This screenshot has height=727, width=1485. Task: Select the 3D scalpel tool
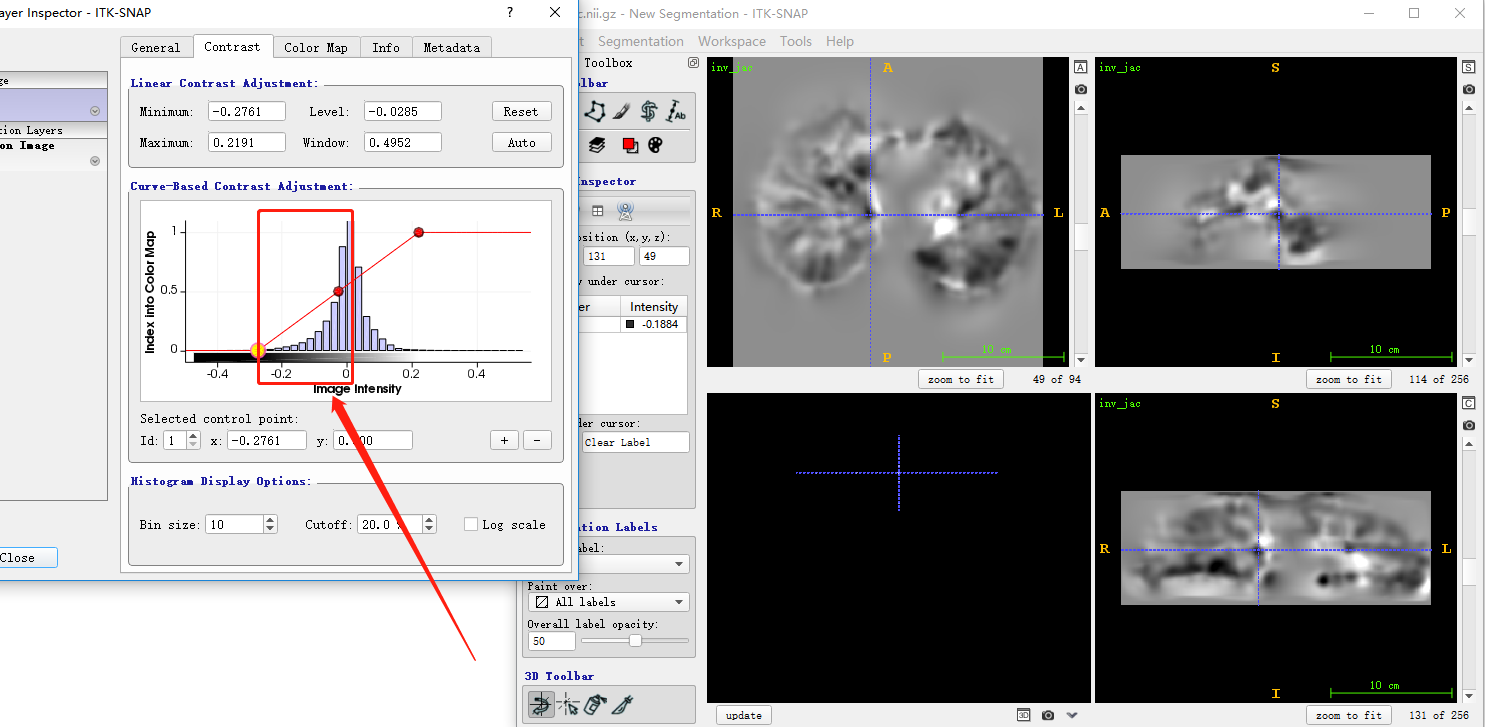point(622,705)
